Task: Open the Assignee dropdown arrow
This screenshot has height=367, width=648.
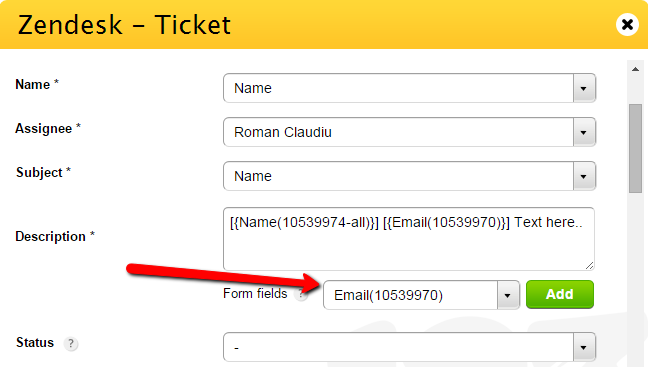Action: click(x=584, y=132)
